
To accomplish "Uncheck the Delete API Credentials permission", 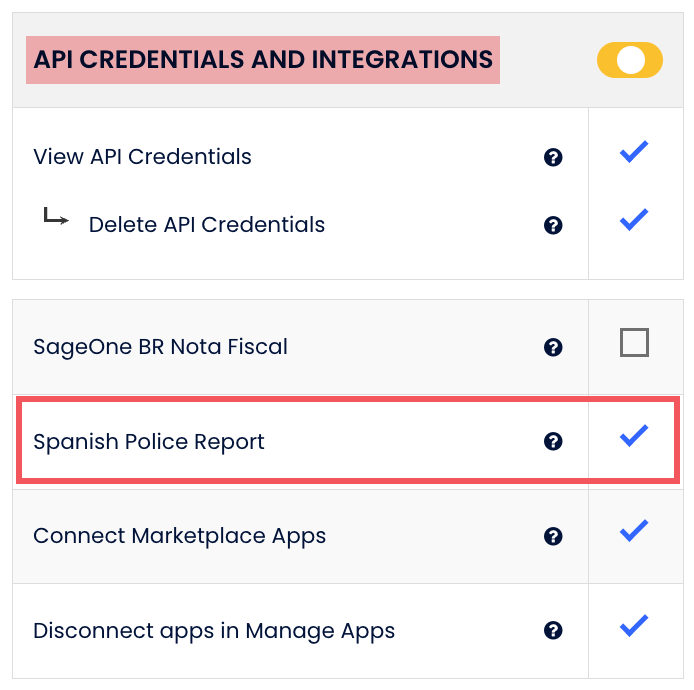I will point(634,219).
